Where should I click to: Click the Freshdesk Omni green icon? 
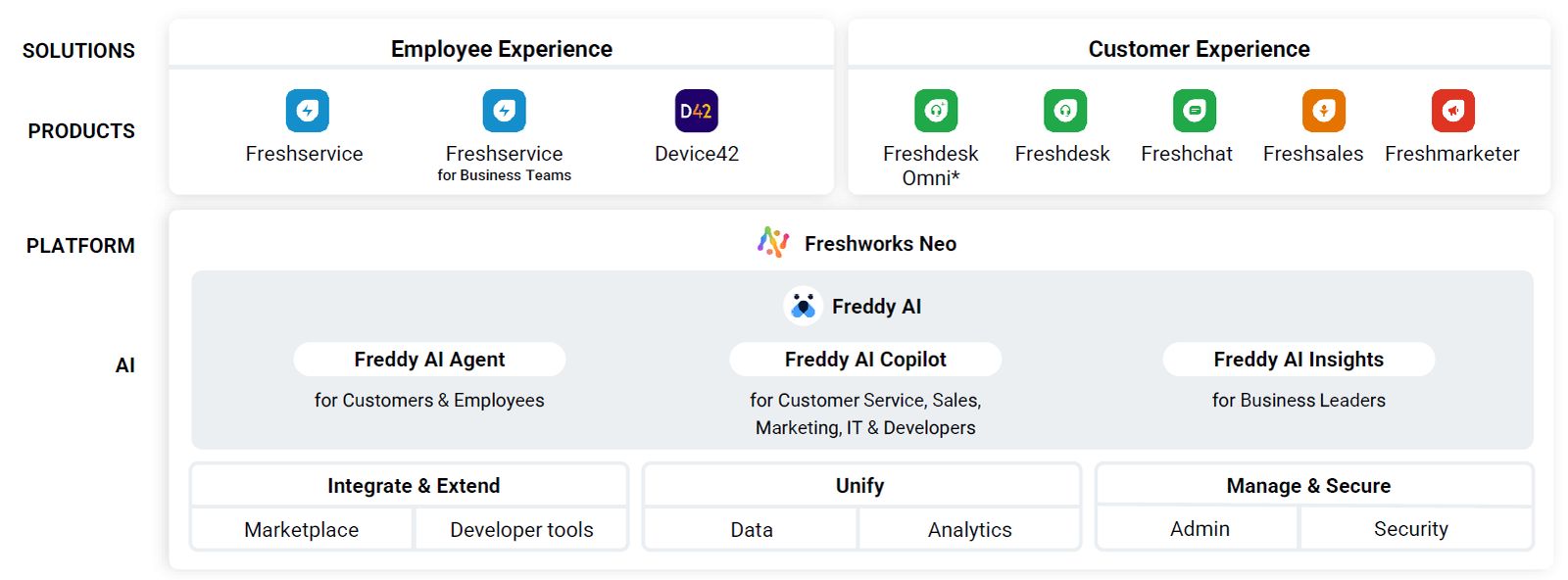coord(936,111)
